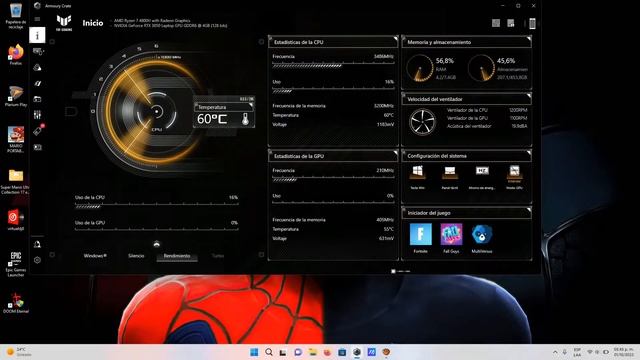Open the Aura Sync icon in sidebar
The height and width of the screenshot is (360, 640).
[37, 67]
